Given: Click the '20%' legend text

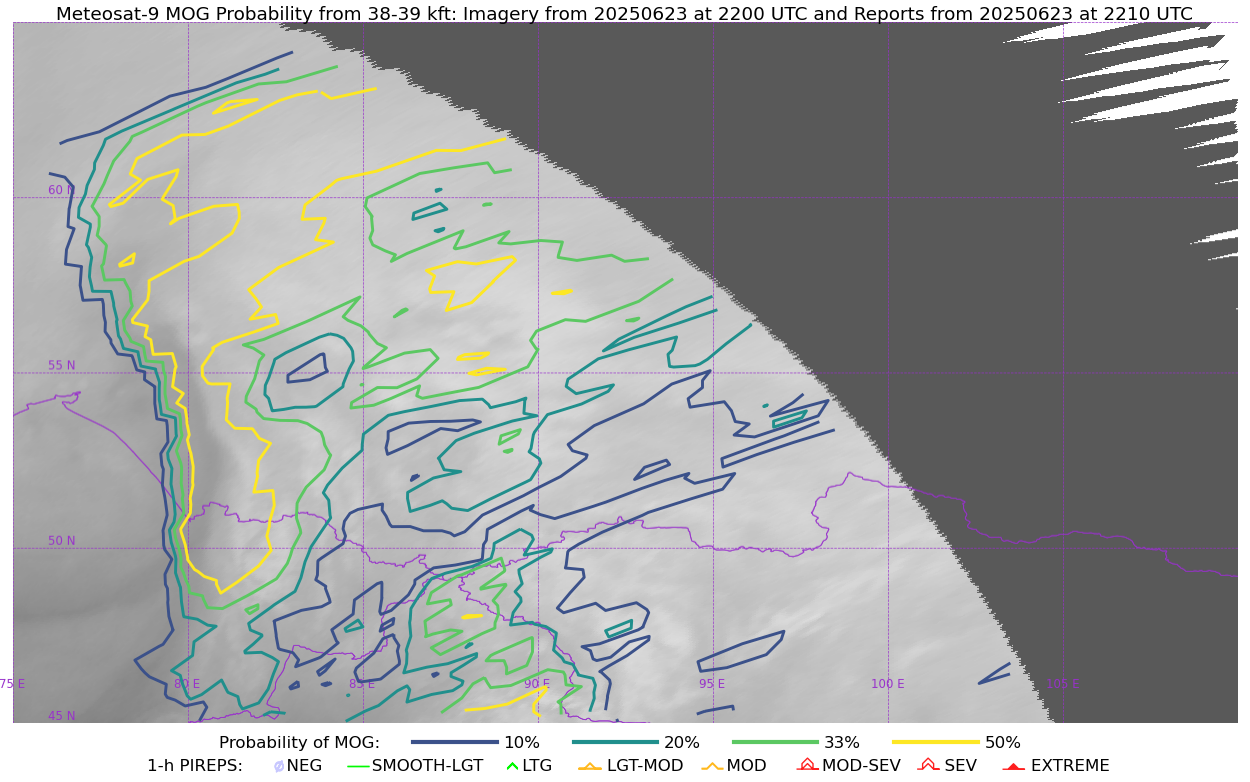Looking at the screenshot, I should 682,743.
